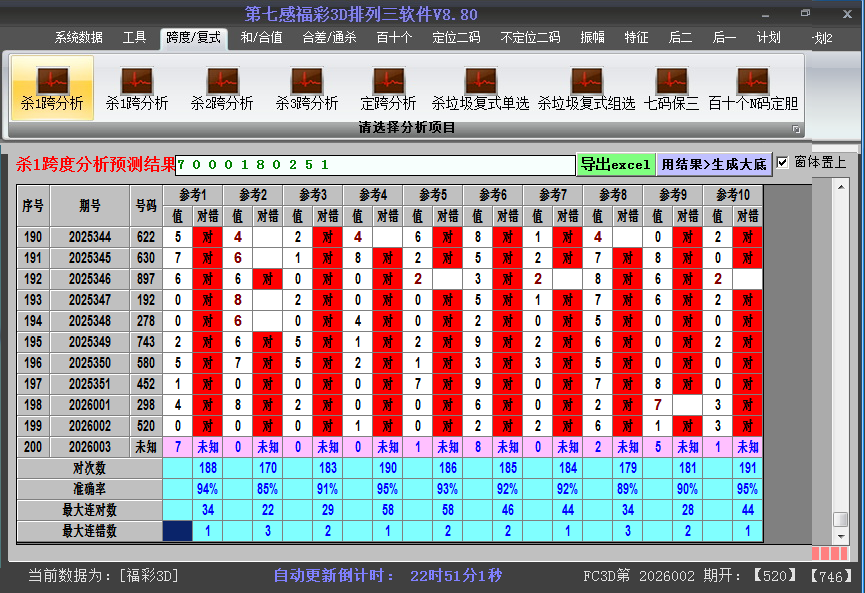Screen dimensions: 865x593
Task: Click the prediction result number field
Action: pyautogui.click(x=375, y=164)
